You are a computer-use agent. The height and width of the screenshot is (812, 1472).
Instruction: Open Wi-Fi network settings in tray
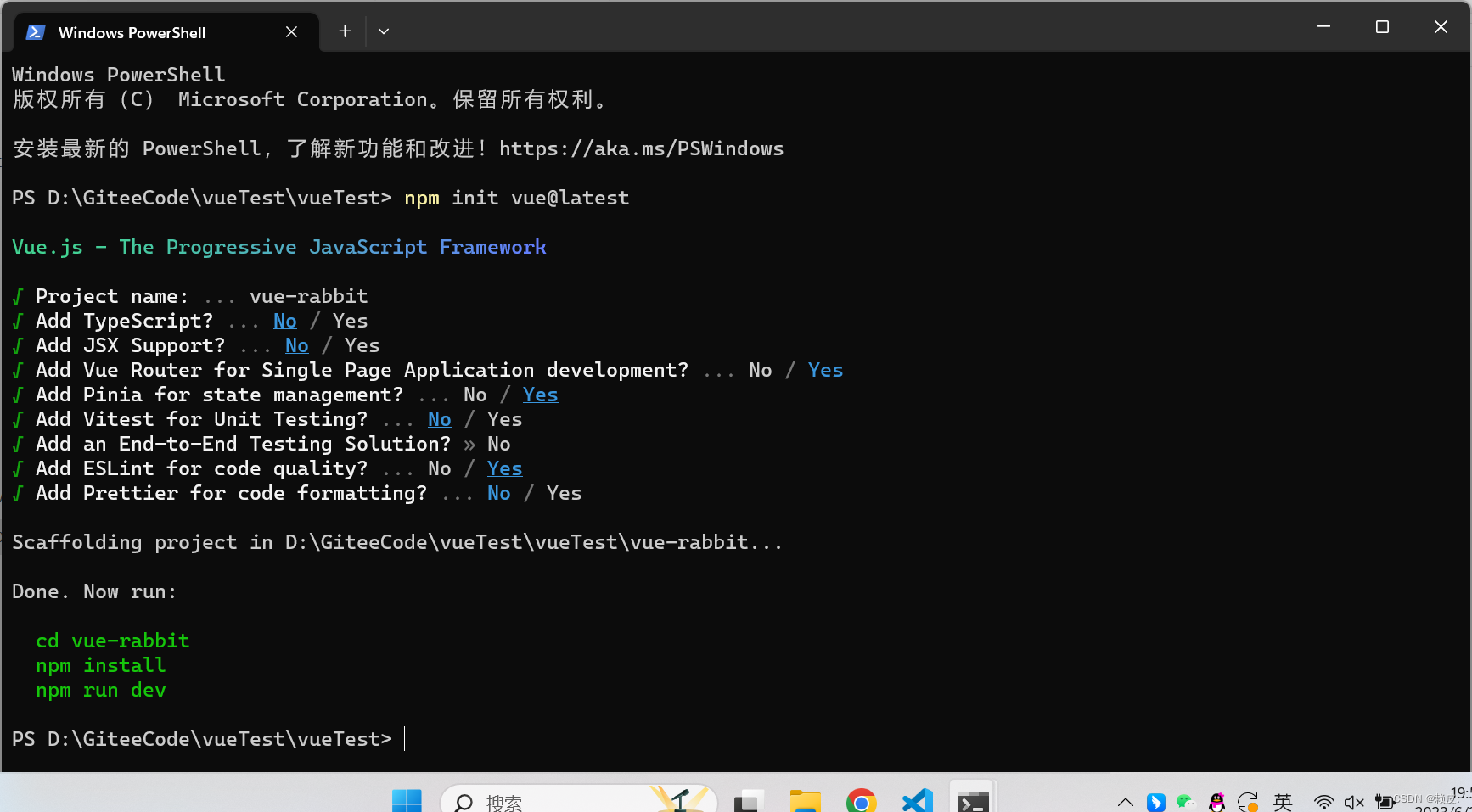(1323, 802)
